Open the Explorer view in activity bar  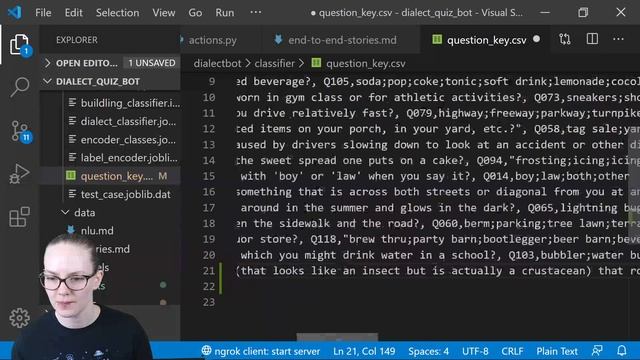(19, 45)
